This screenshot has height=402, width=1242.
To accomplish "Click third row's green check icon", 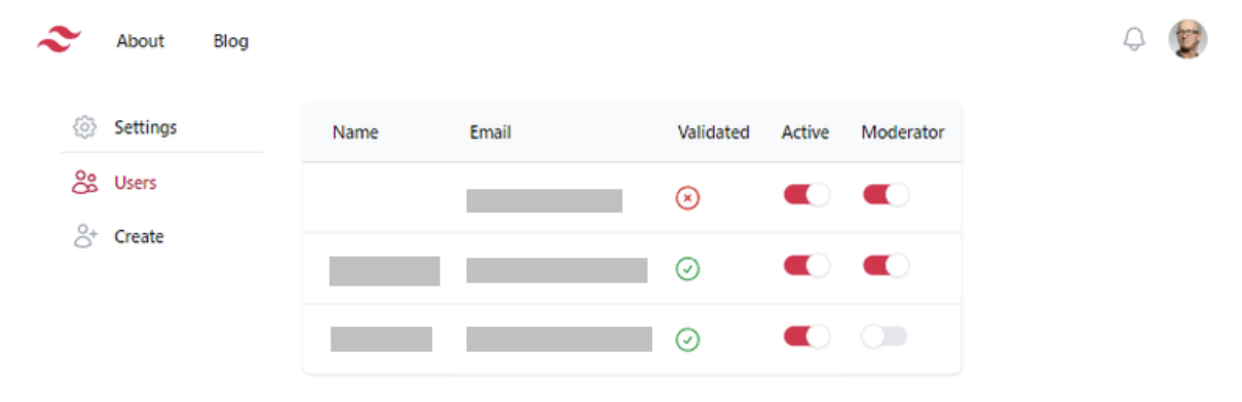I will 687,340.
